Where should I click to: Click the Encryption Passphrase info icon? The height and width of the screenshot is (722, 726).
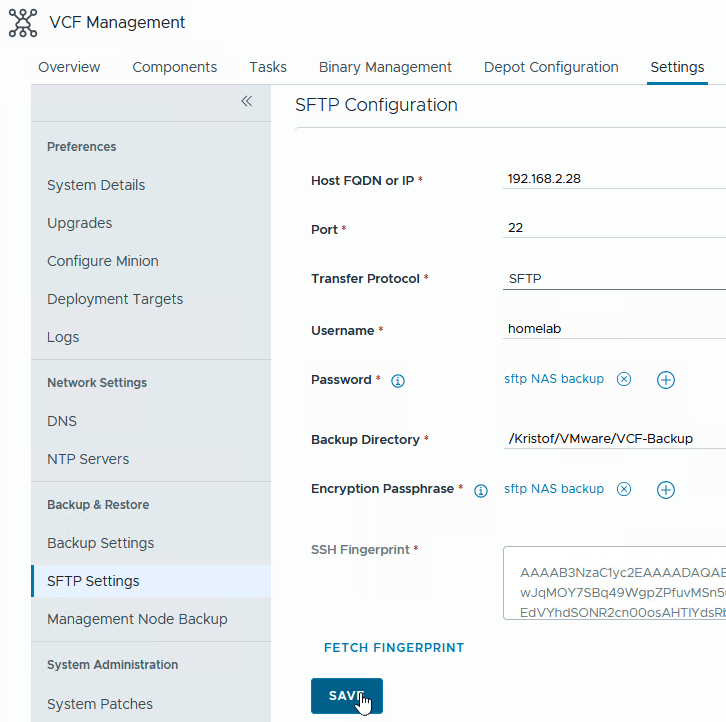click(x=480, y=491)
